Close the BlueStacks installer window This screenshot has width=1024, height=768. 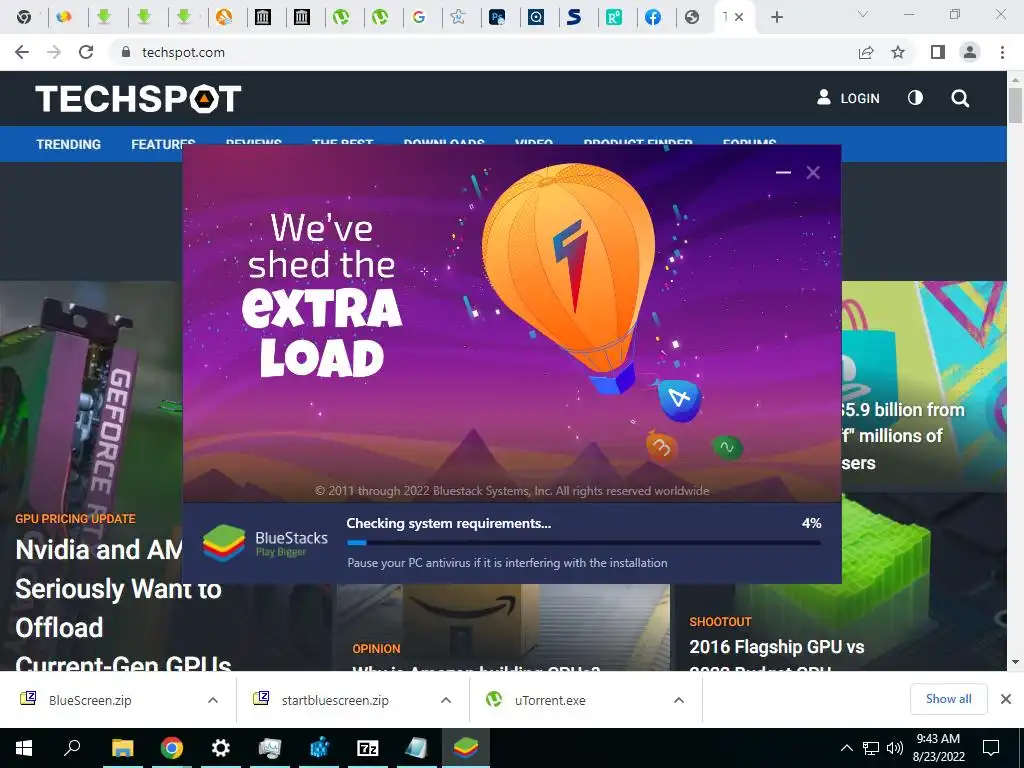[x=813, y=172]
